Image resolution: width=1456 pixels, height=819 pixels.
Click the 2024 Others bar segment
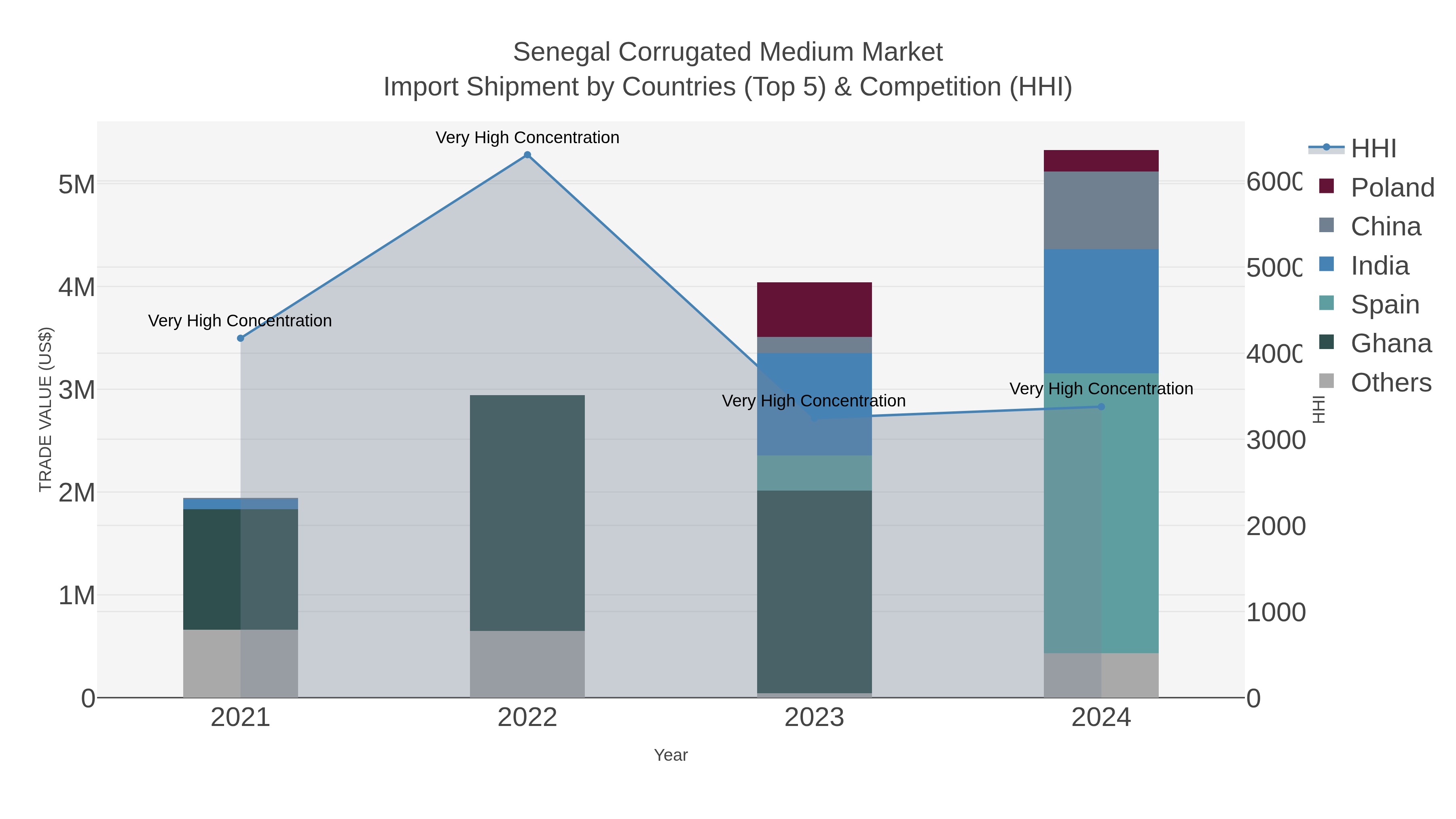[1101, 675]
